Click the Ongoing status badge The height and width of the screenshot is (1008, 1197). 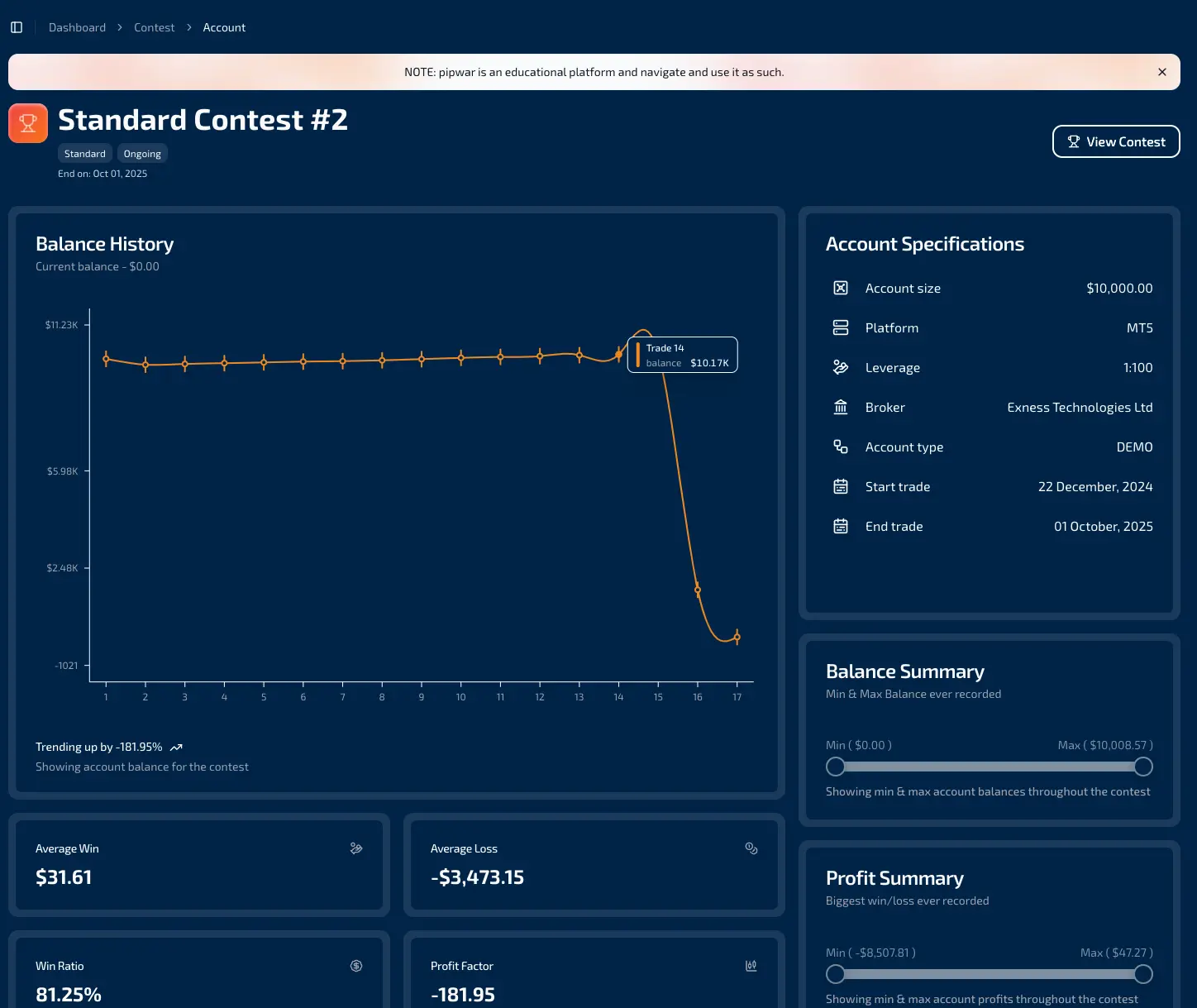(x=142, y=154)
